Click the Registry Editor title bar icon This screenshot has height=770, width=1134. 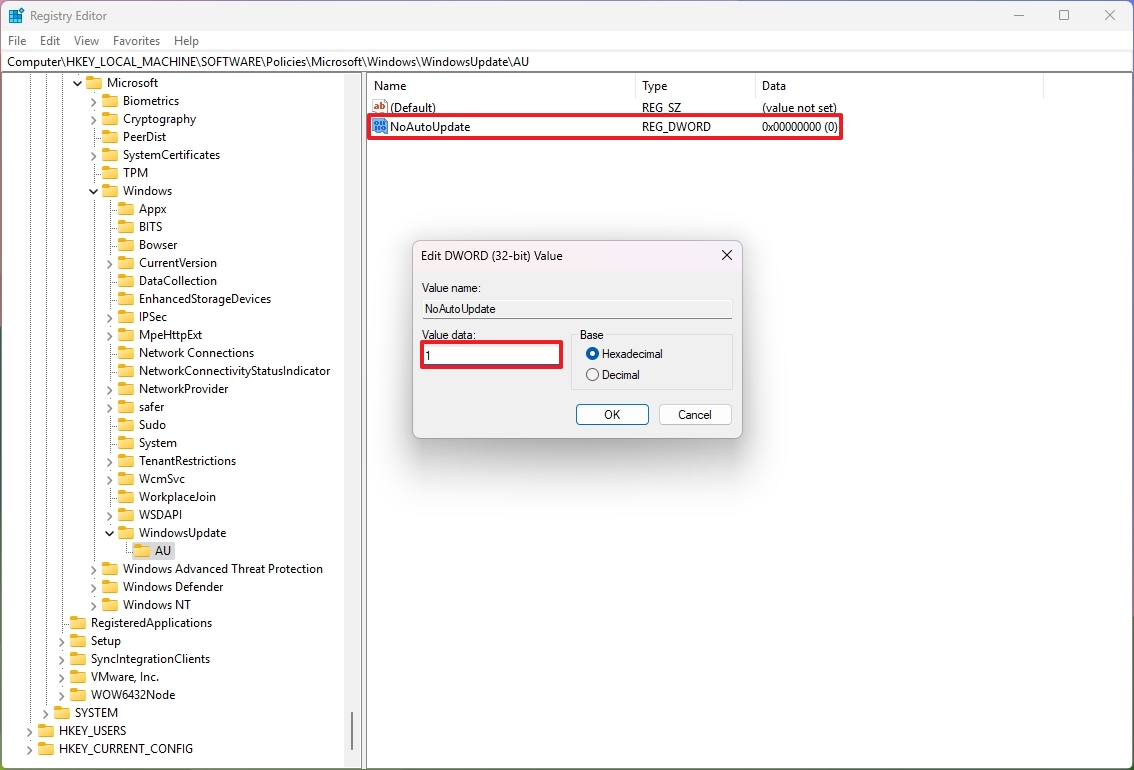(15, 15)
